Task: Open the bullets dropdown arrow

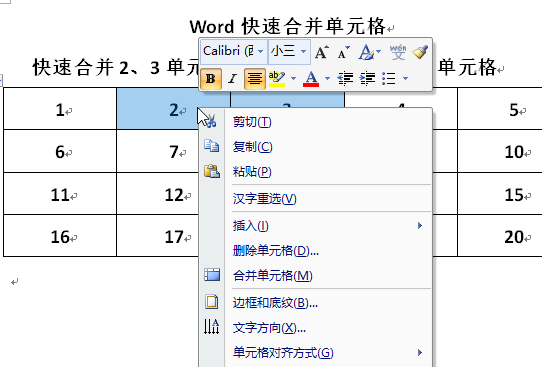Action: (405, 79)
